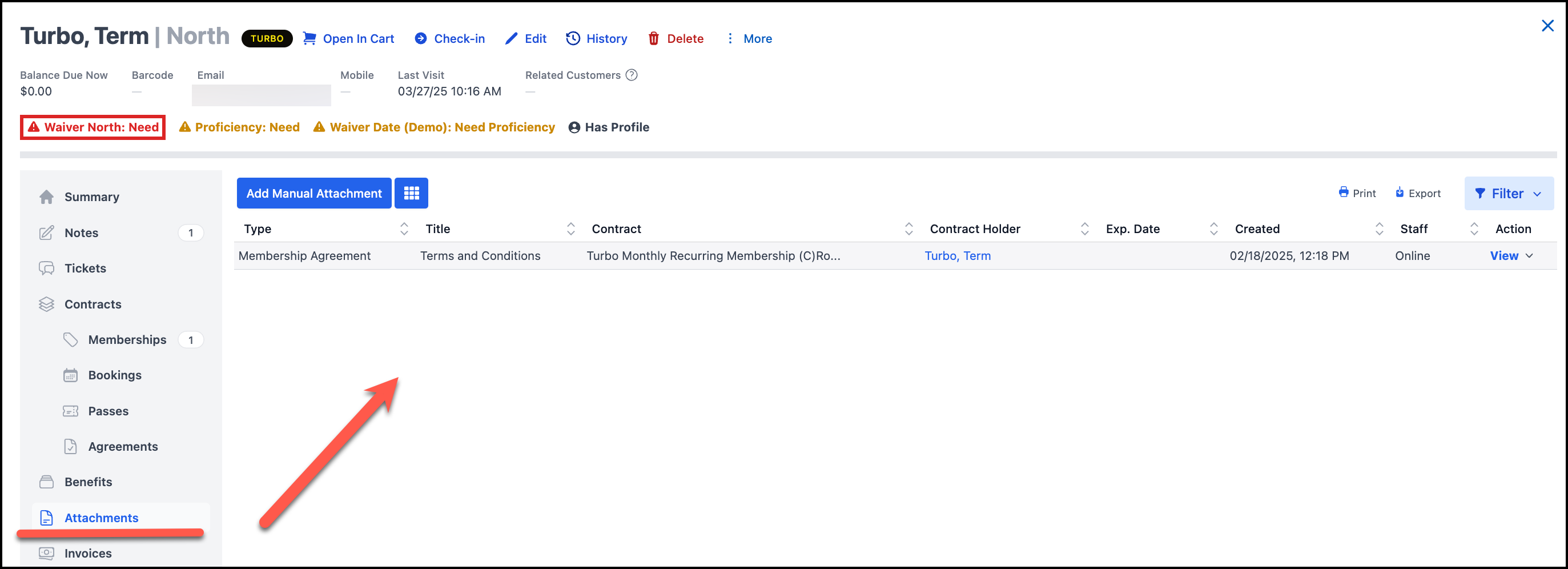This screenshot has width=1568, height=569.
Task: Click the grid view icon button
Action: (412, 193)
